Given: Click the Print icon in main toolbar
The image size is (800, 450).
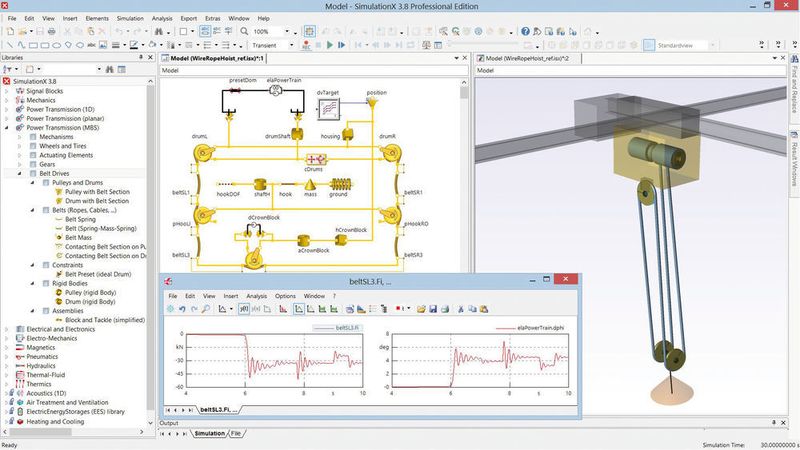Looking at the screenshot, I should tap(52, 32).
